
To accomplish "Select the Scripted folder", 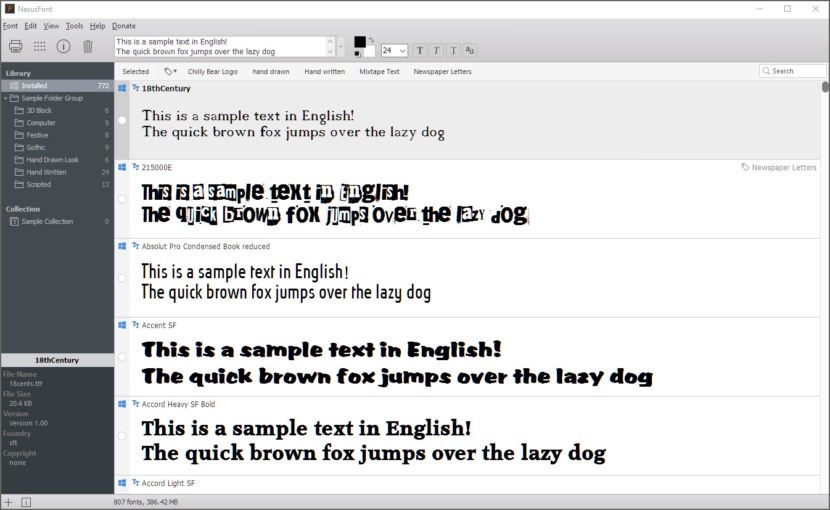I will coord(57,184).
